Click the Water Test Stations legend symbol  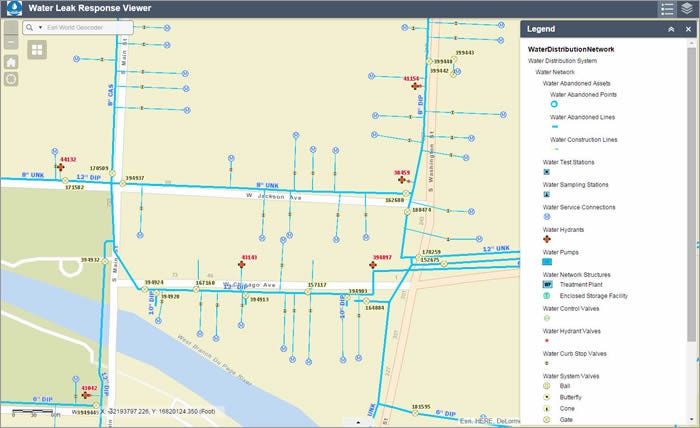click(x=547, y=172)
